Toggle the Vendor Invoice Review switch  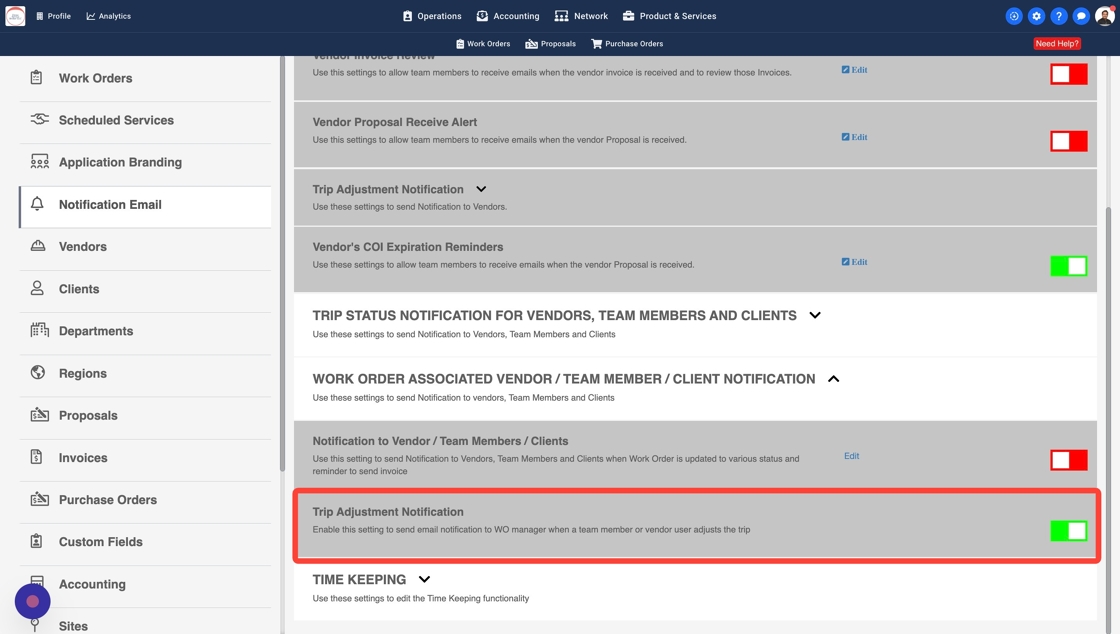click(x=1069, y=74)
